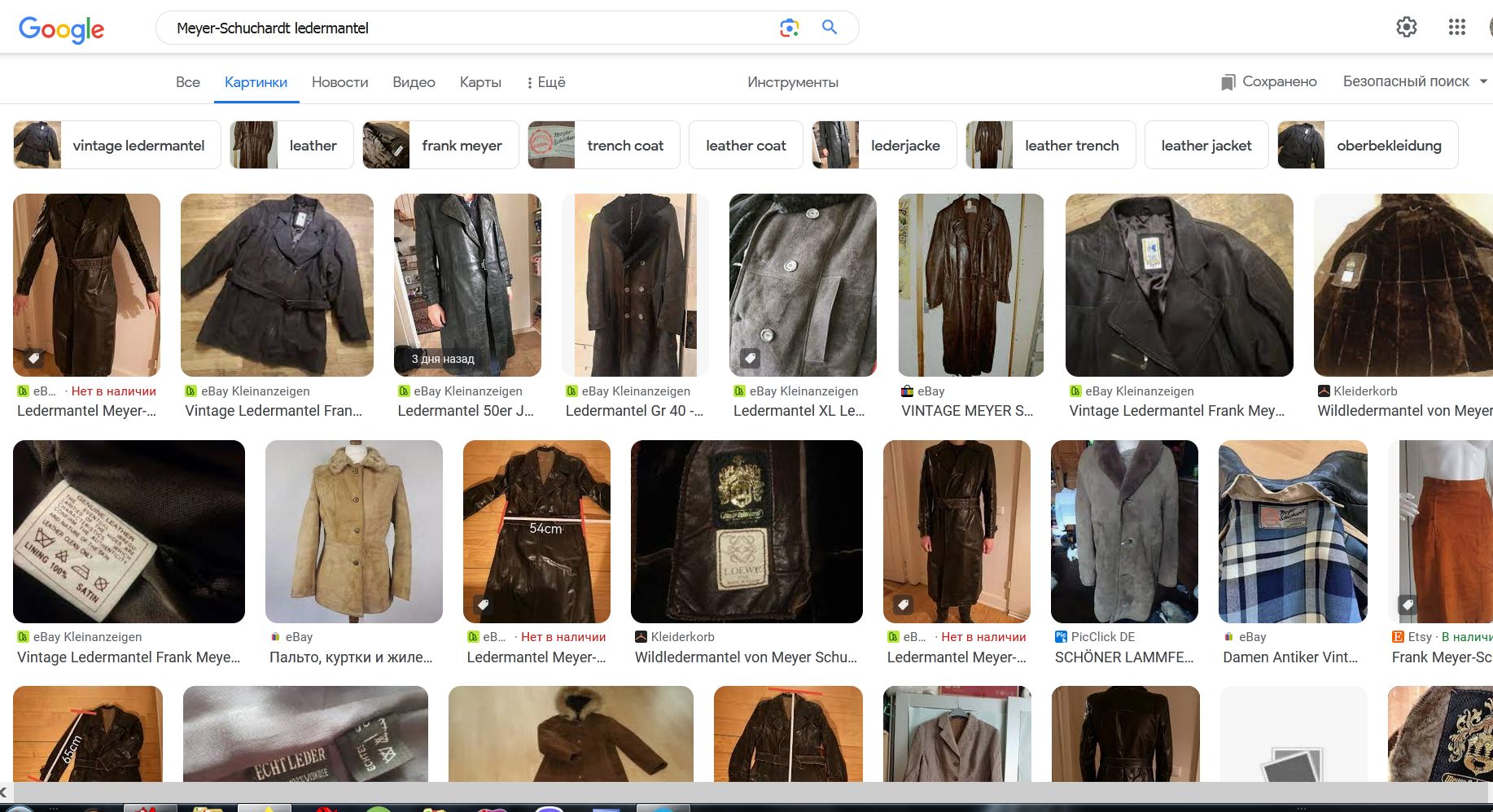Click the Etsy favicon
1493x812 pixels.
pos(1398,637)
